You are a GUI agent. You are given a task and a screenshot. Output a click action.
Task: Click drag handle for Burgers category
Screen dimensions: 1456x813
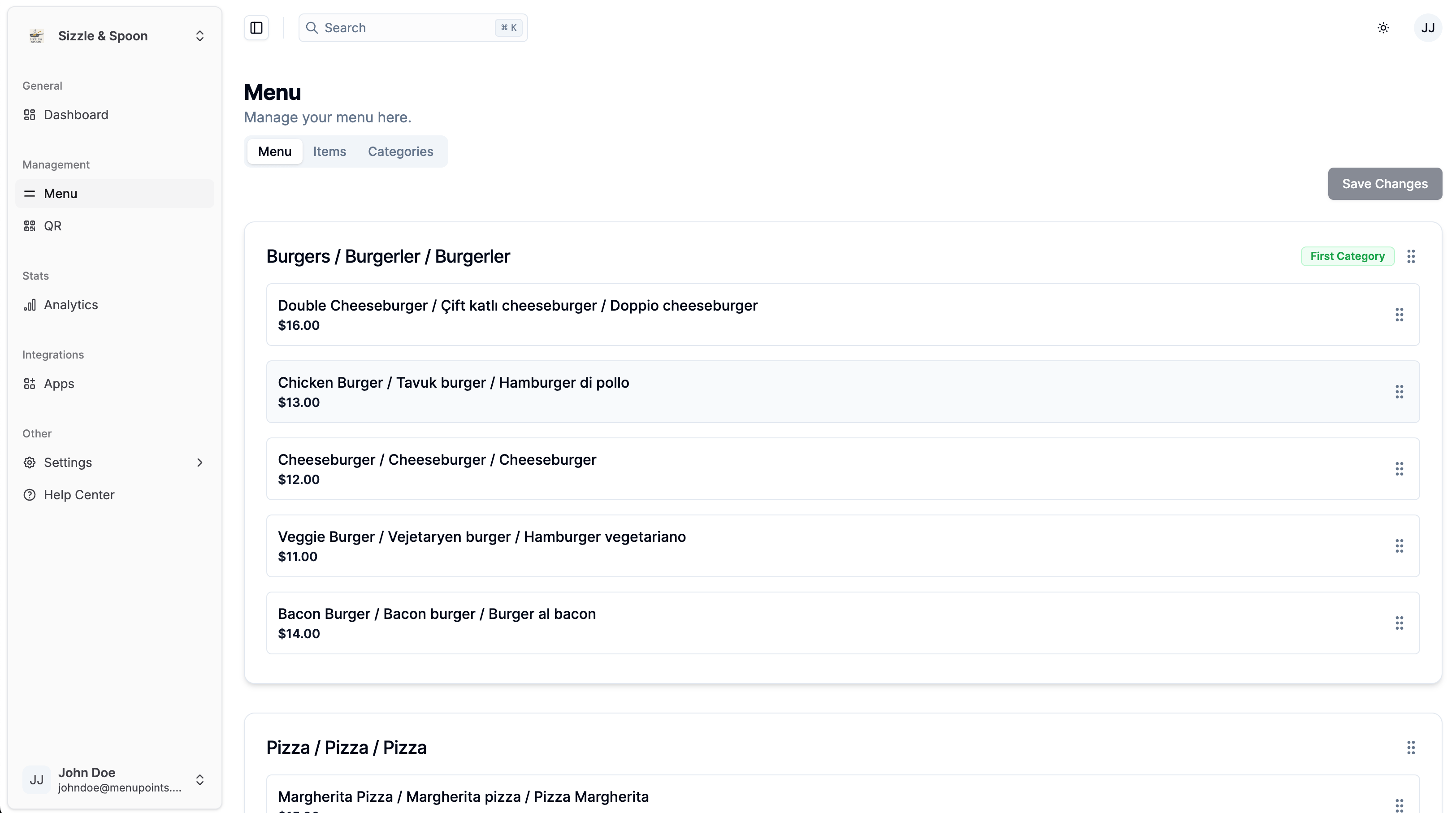(1411, 256)
